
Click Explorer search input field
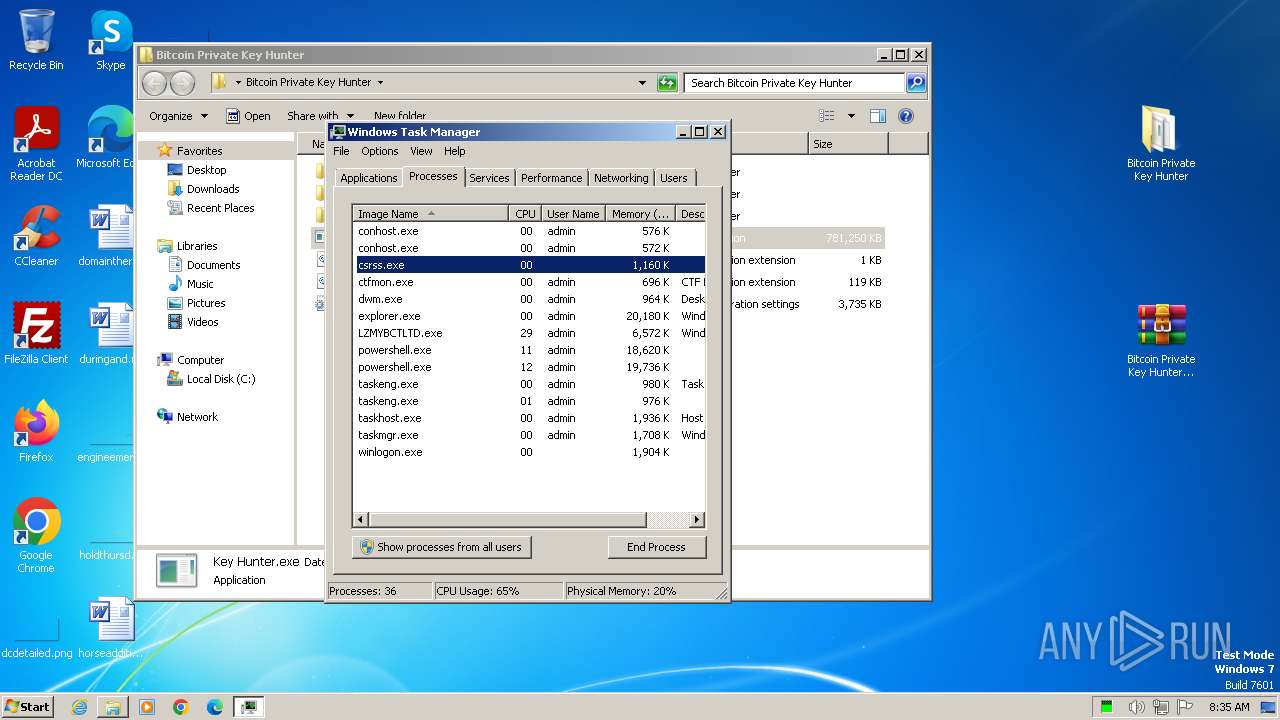click(794, 83)
